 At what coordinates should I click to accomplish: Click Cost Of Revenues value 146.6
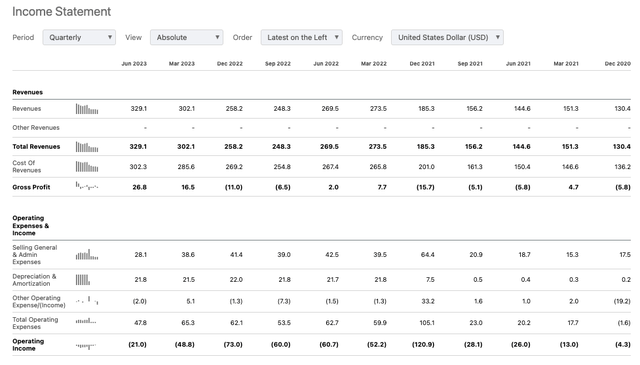(x=570, y=167)
